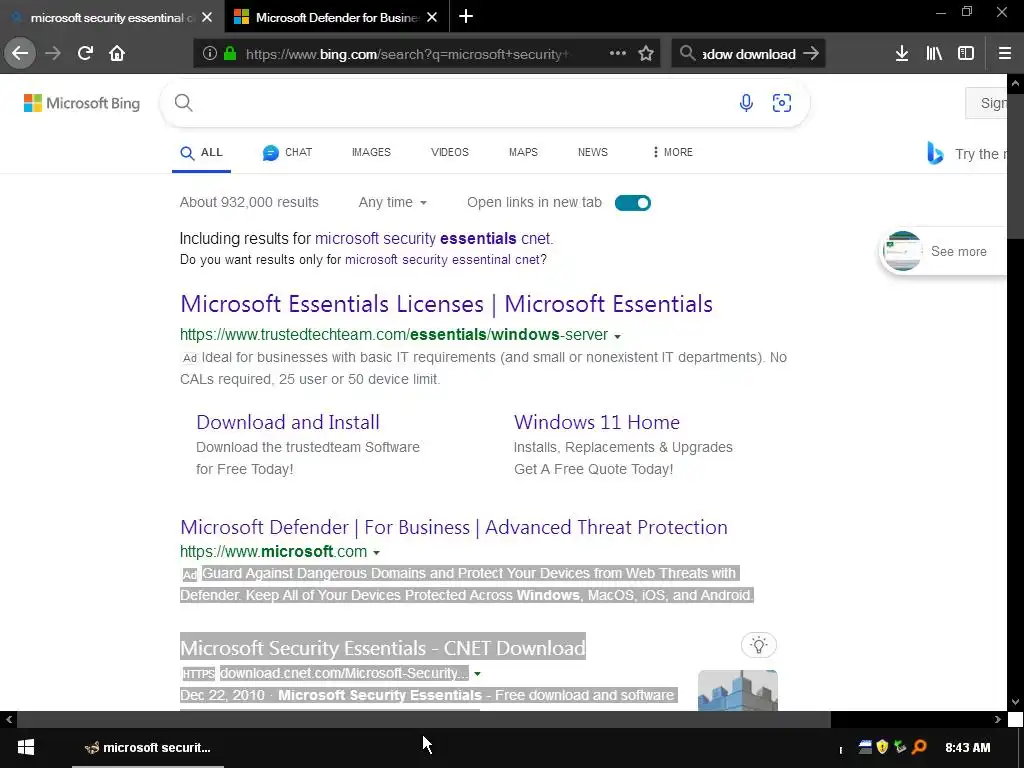Click the green padlock security icon
The image size is (1024, 768).
tap(230, 53)
